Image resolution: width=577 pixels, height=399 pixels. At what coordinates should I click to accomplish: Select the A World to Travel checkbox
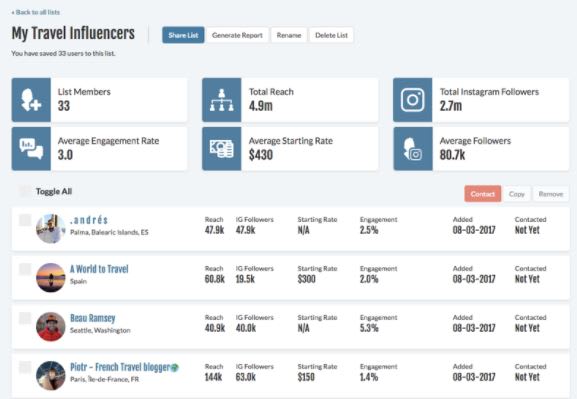(x=25, y=269)
